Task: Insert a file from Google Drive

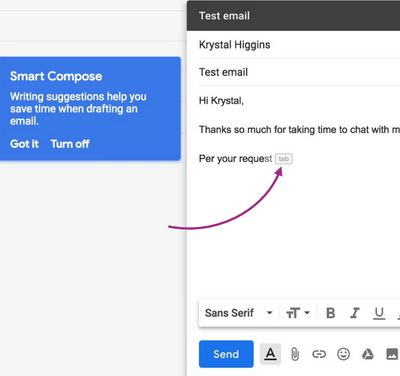Action: [x=368, y=354]
